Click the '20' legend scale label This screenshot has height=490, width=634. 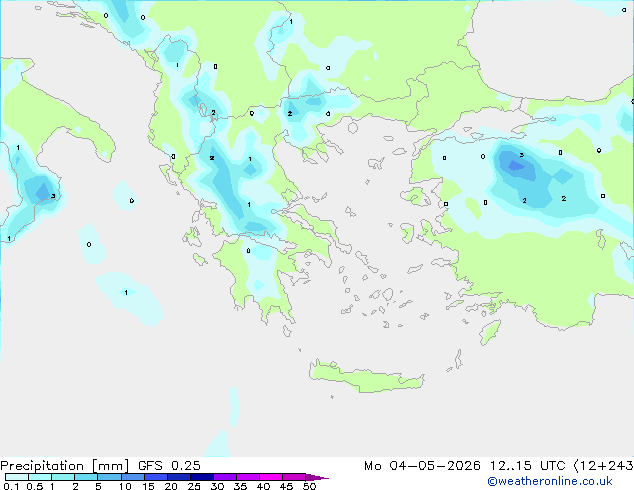click(171, 486)
